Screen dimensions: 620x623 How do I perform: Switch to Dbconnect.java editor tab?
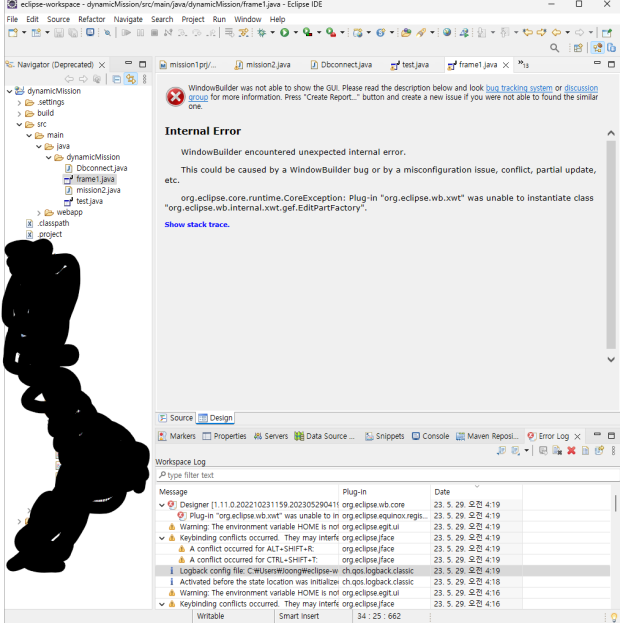click(341, 65)
